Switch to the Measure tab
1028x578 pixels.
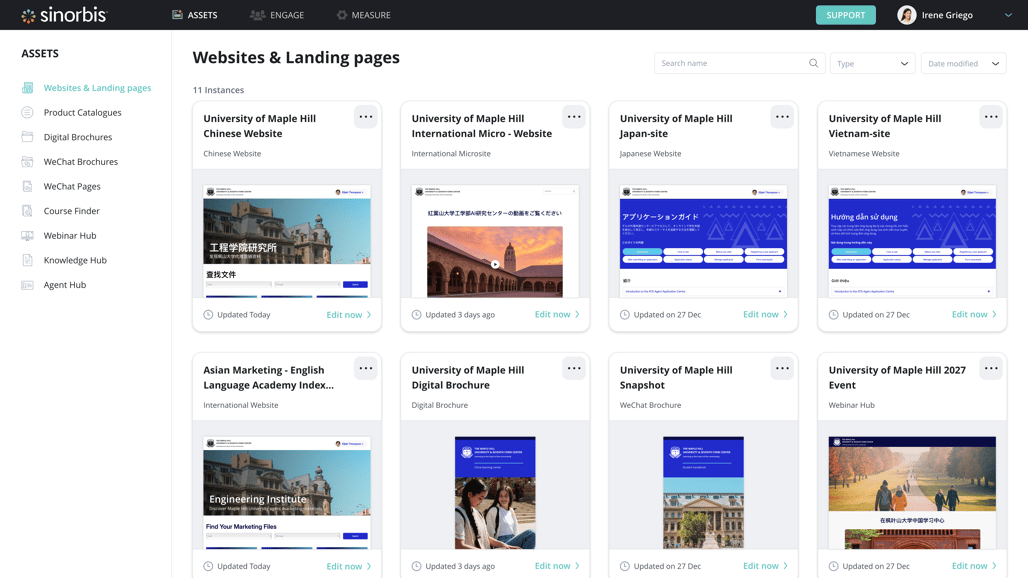(363, 15)
